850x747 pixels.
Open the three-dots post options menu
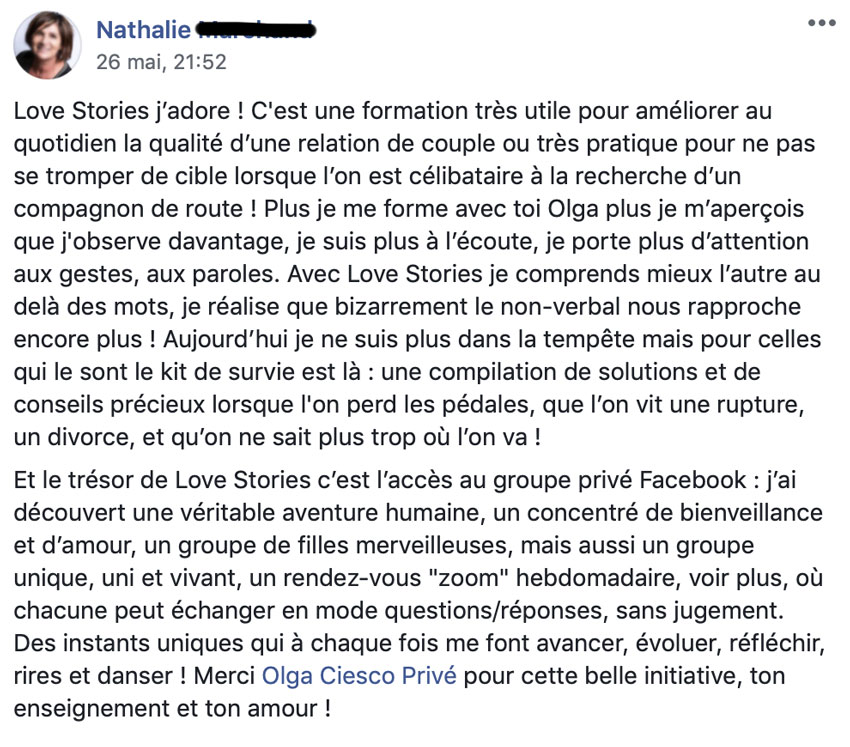click(x=821, y=23)
